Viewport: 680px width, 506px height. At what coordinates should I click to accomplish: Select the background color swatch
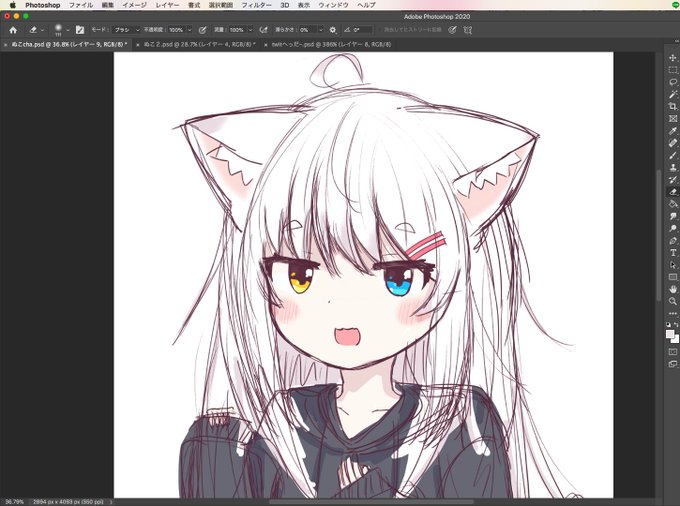676,340
